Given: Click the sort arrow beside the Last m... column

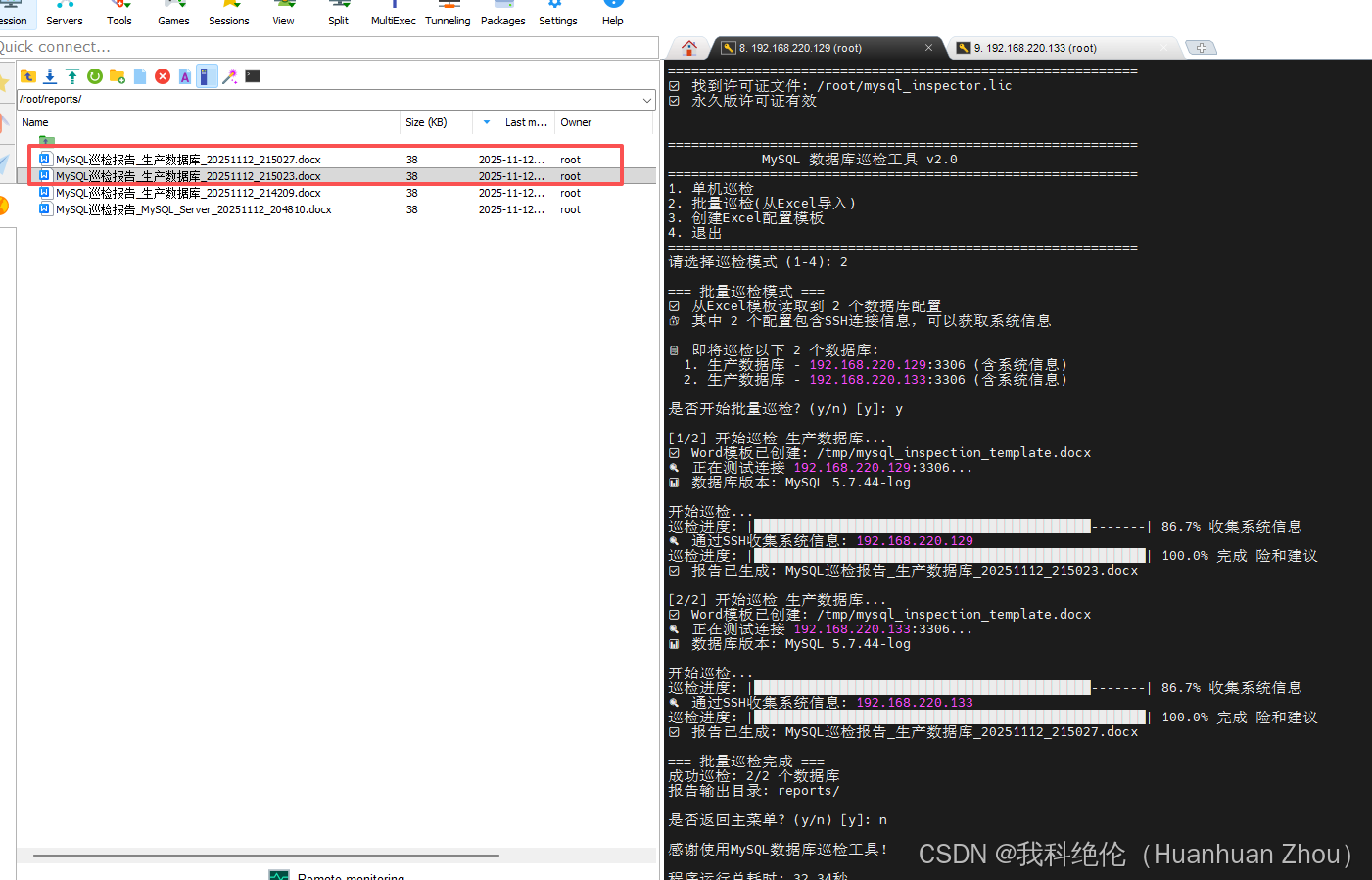Looking at the screenshot, I should click(x=487, y=122).
